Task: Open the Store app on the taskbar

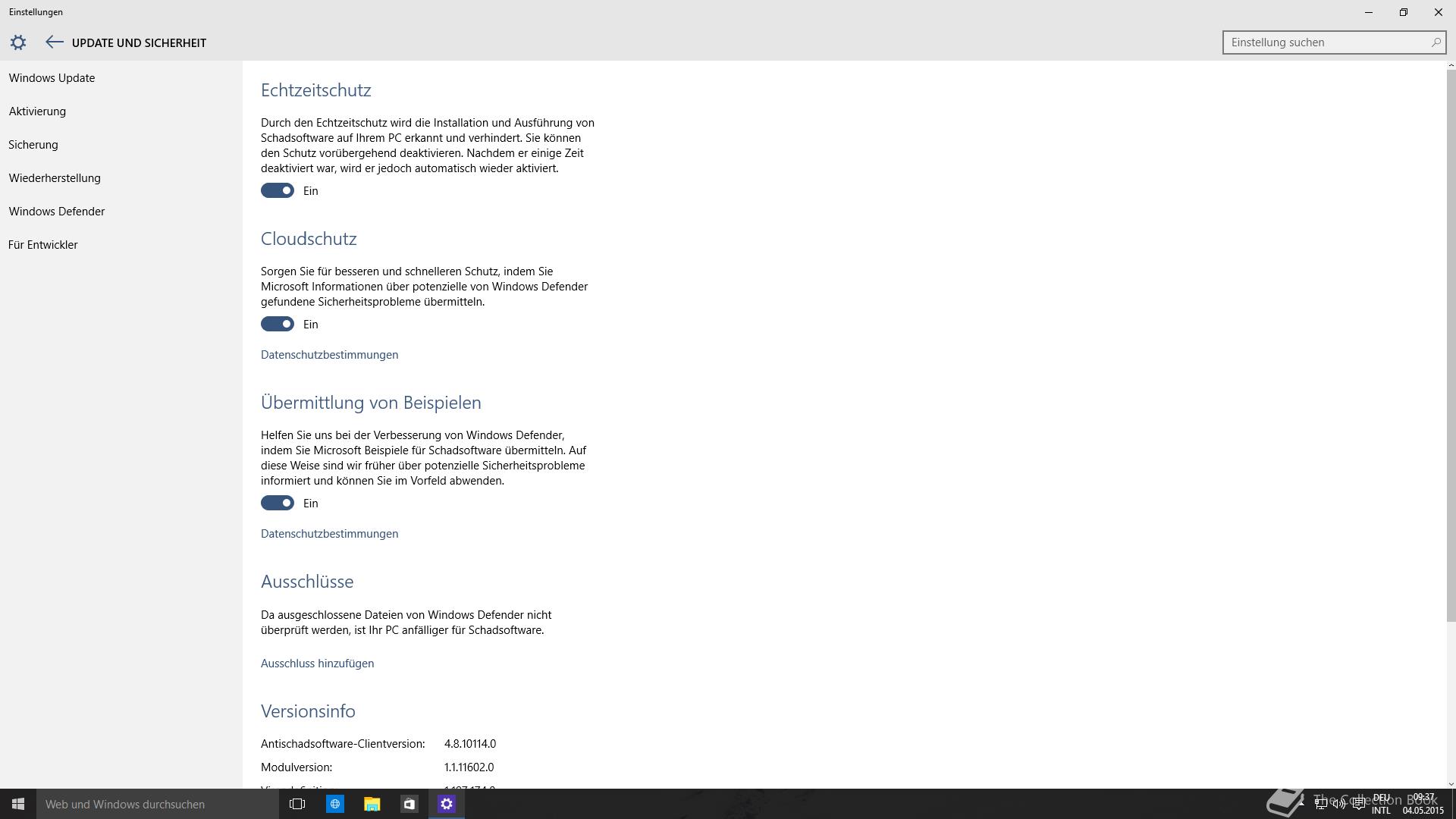Action: 409,804
